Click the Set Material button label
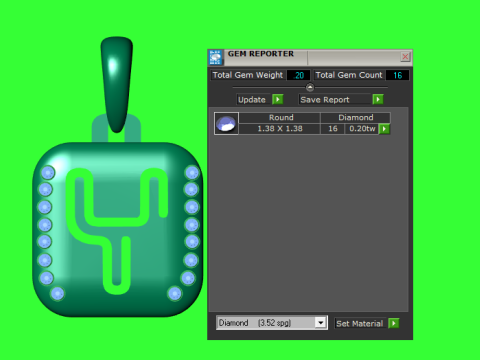 pos(360,323)
